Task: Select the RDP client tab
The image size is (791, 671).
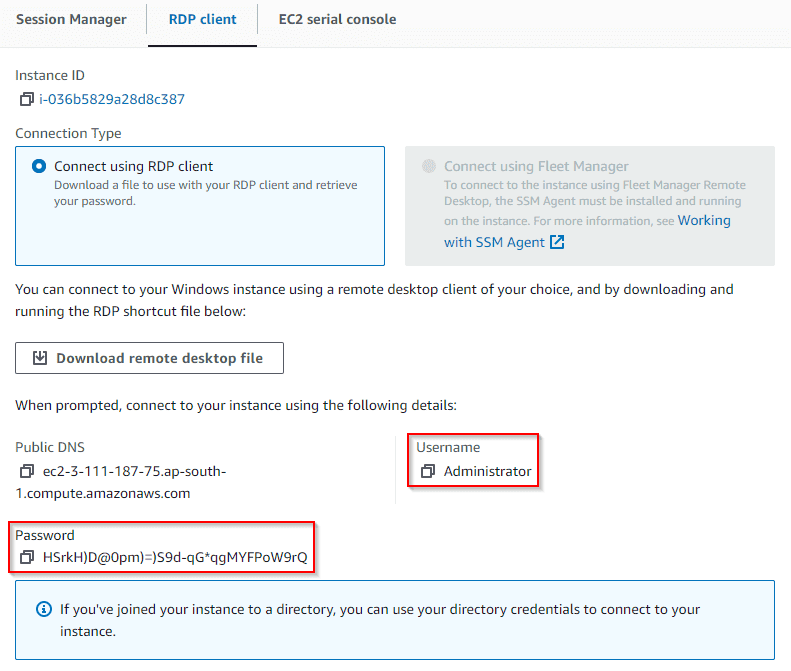Action: (x=203, y=19)
